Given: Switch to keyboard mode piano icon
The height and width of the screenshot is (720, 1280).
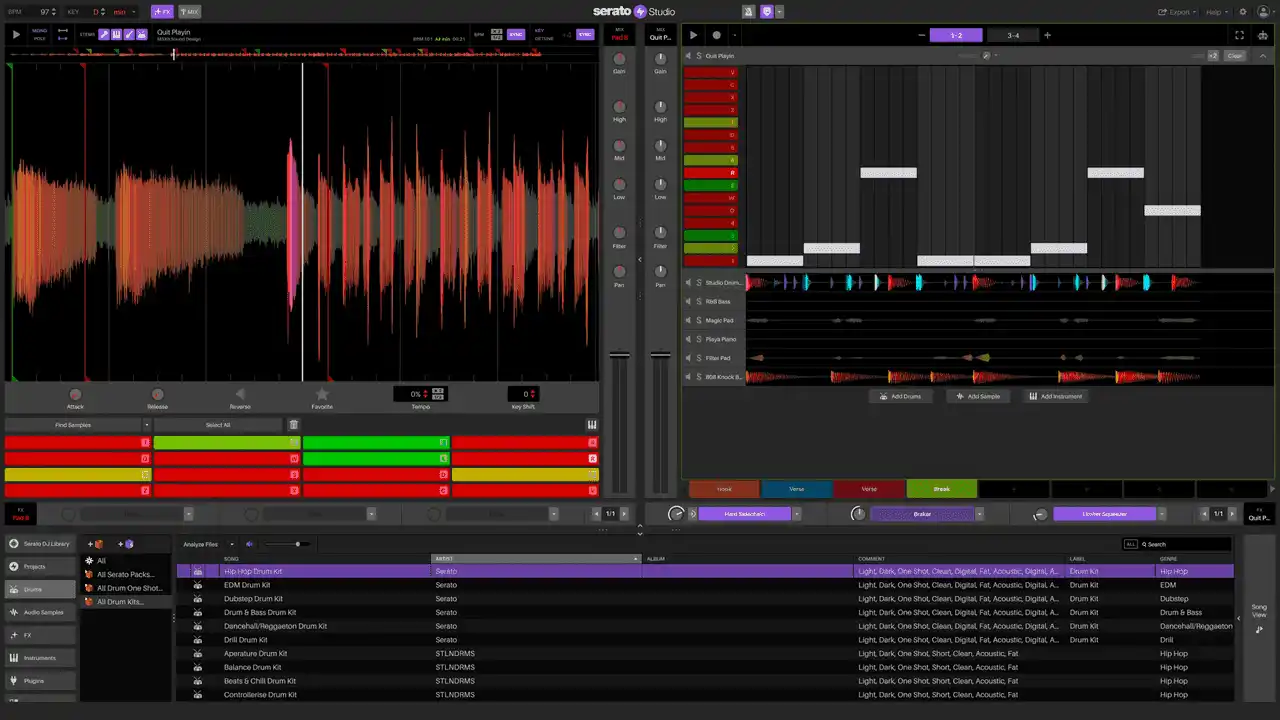Looking at the screenshot, I should [592, 425].
